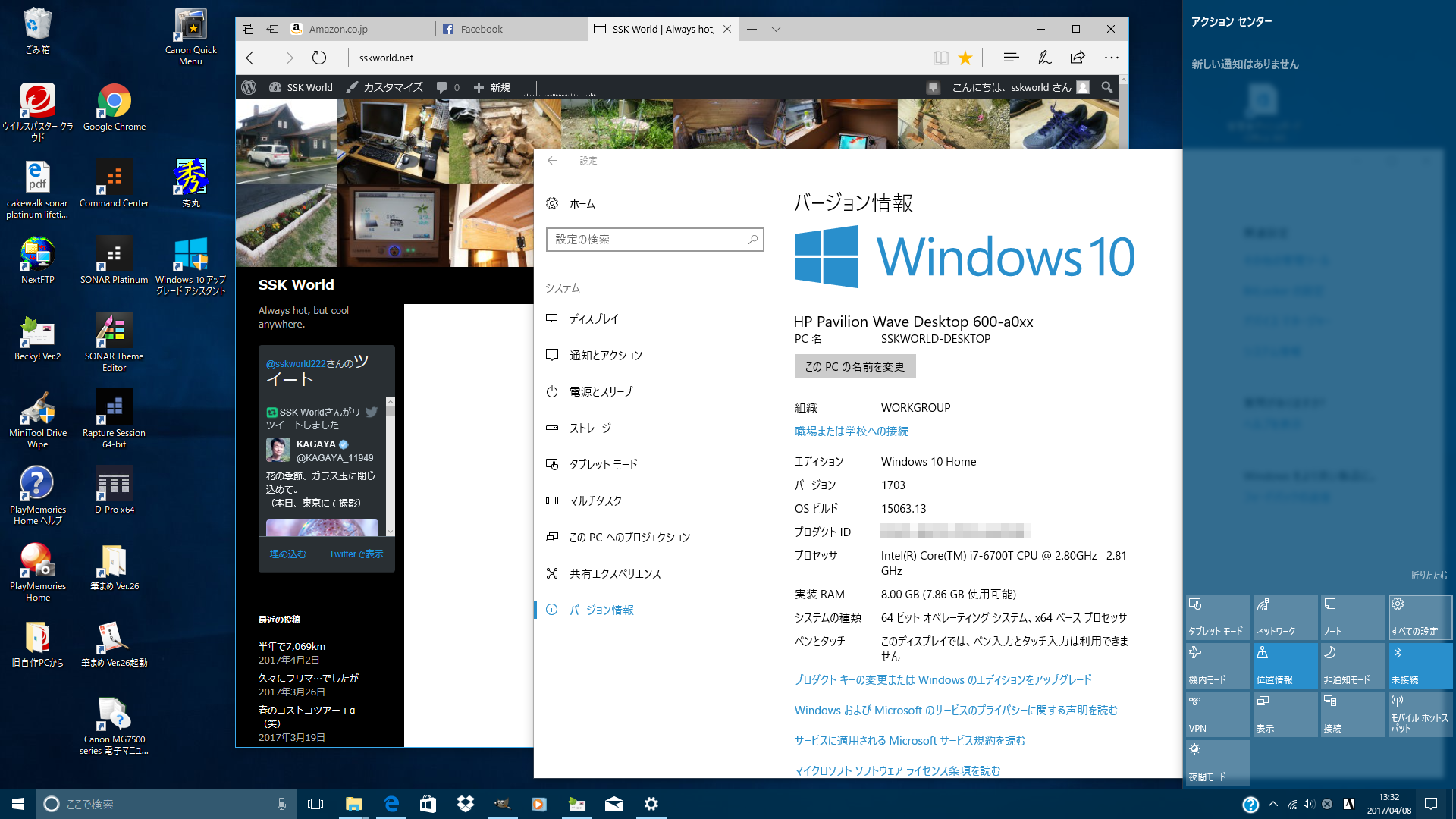Click the search icon in WordPress admin bar
Screen dimensions: 1456x819
[x=1107, y=87]
